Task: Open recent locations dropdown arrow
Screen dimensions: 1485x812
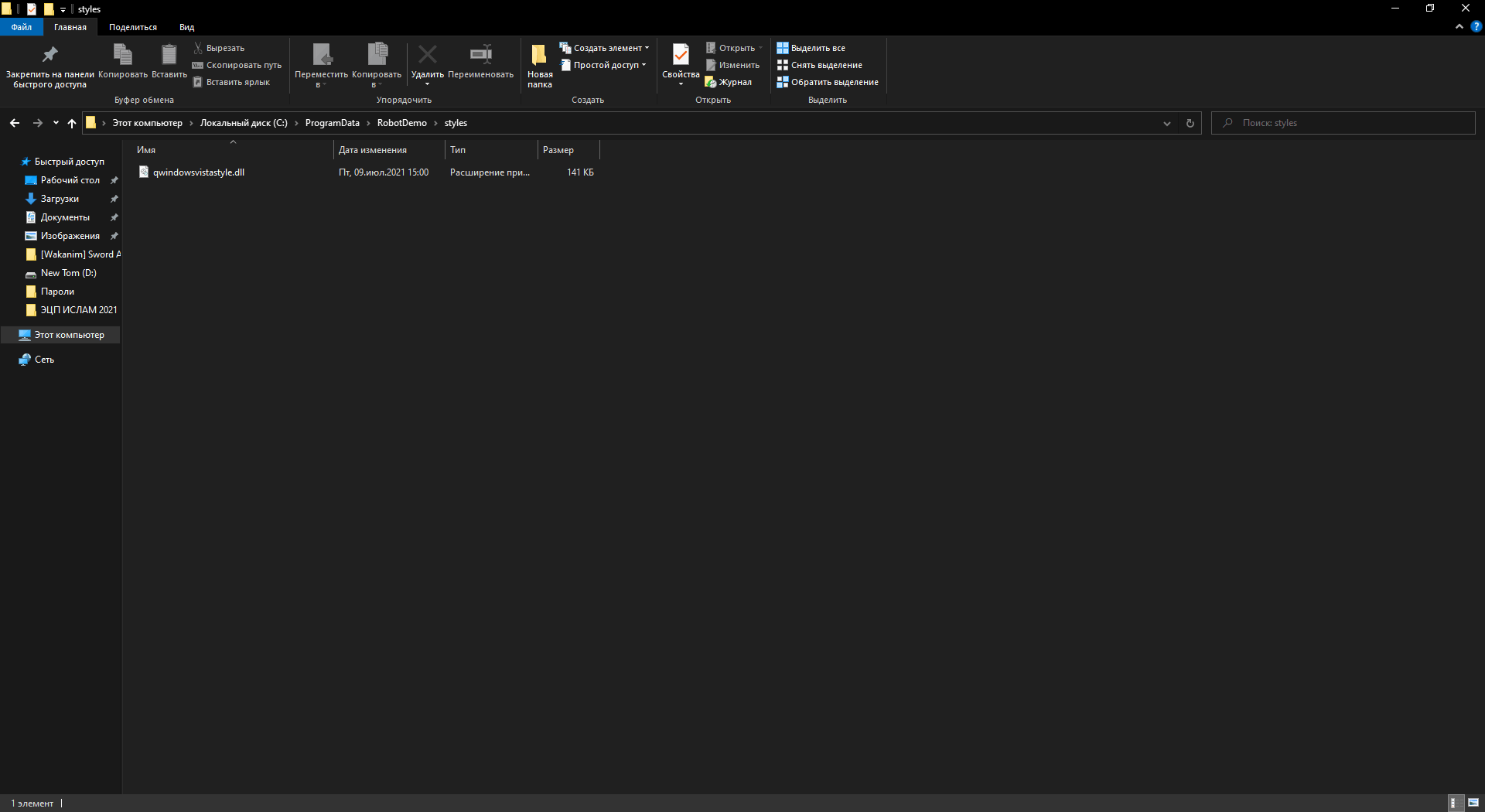Action: point(56,123)
